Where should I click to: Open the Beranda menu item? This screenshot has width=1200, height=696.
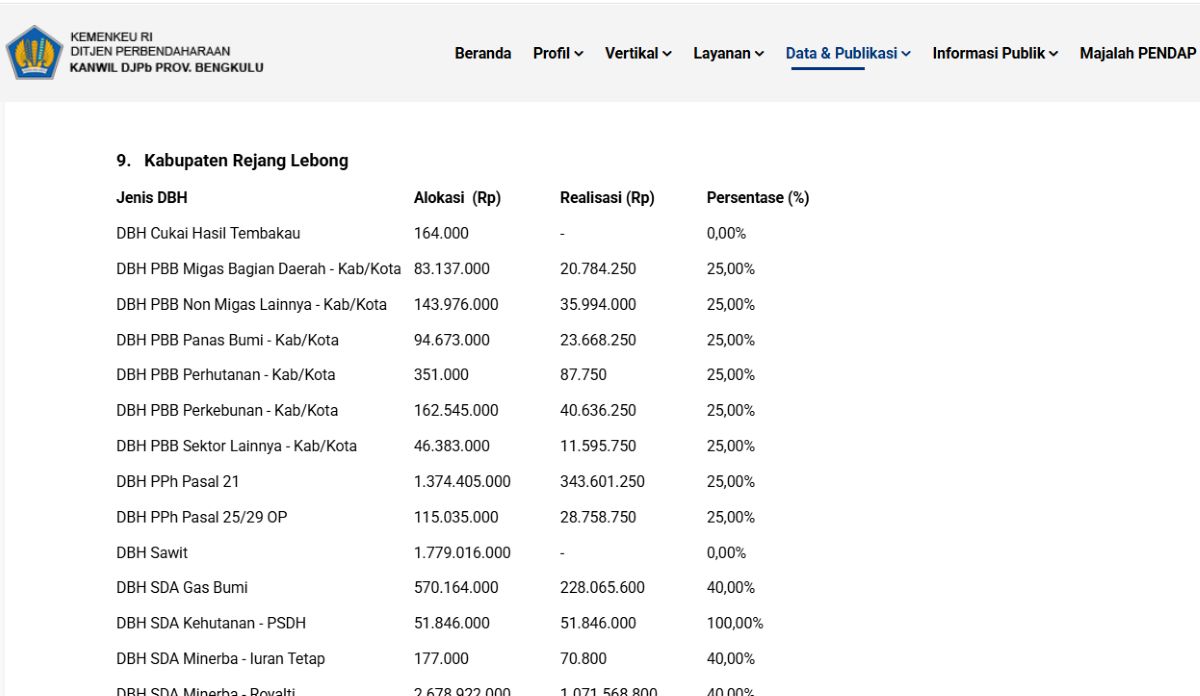[x=483, y=53]
